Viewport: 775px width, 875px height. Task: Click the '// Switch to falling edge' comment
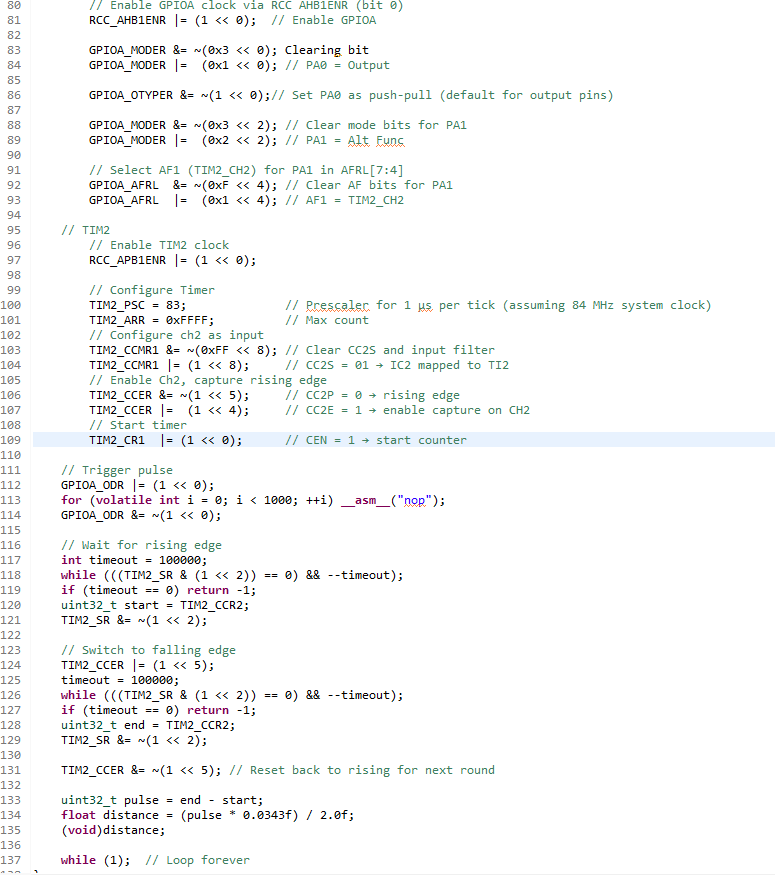click(148, 650)
